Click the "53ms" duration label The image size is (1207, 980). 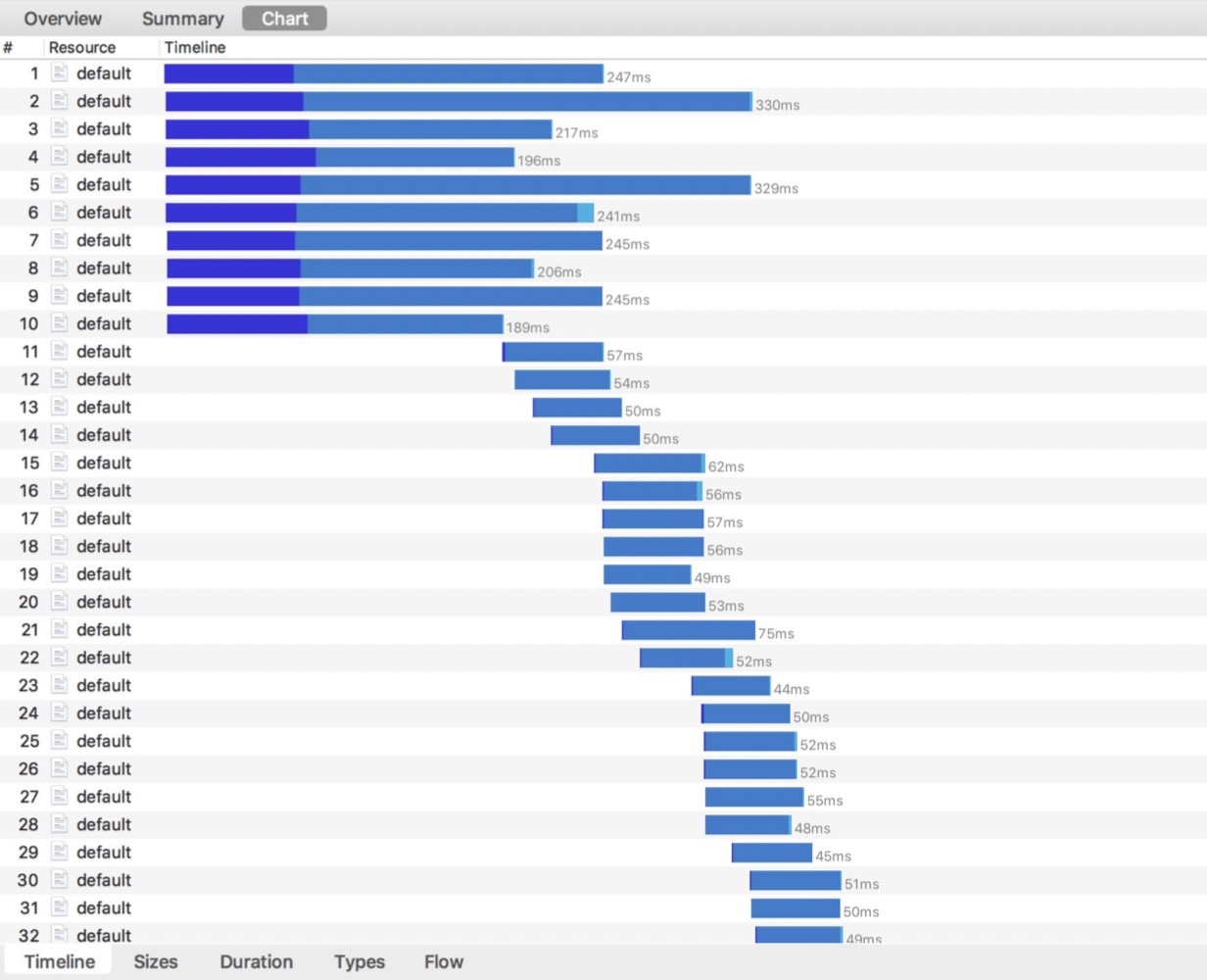coord(726,605)
